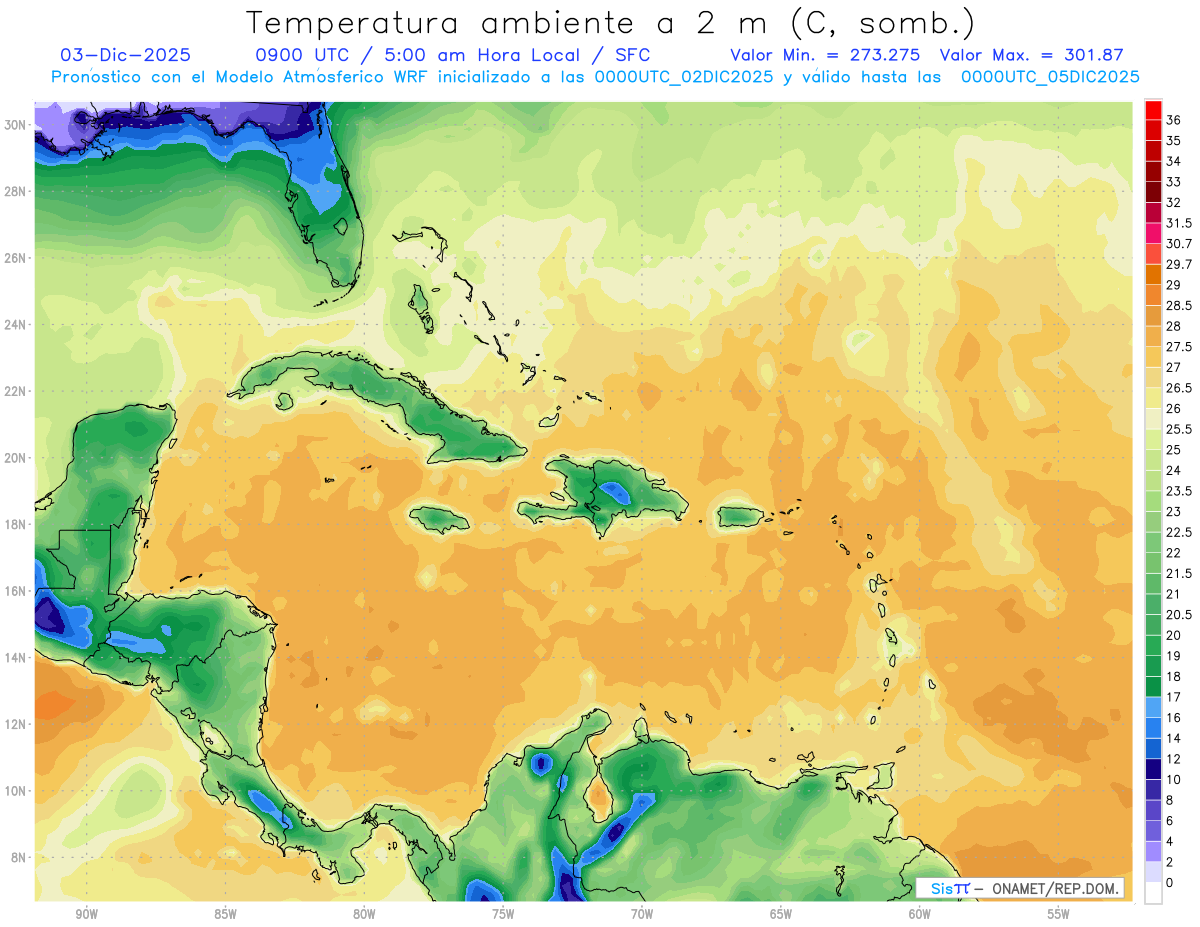The image size is (1200, 927).
Task: Click the legend value '22.5'
Action: point(1179,532)
